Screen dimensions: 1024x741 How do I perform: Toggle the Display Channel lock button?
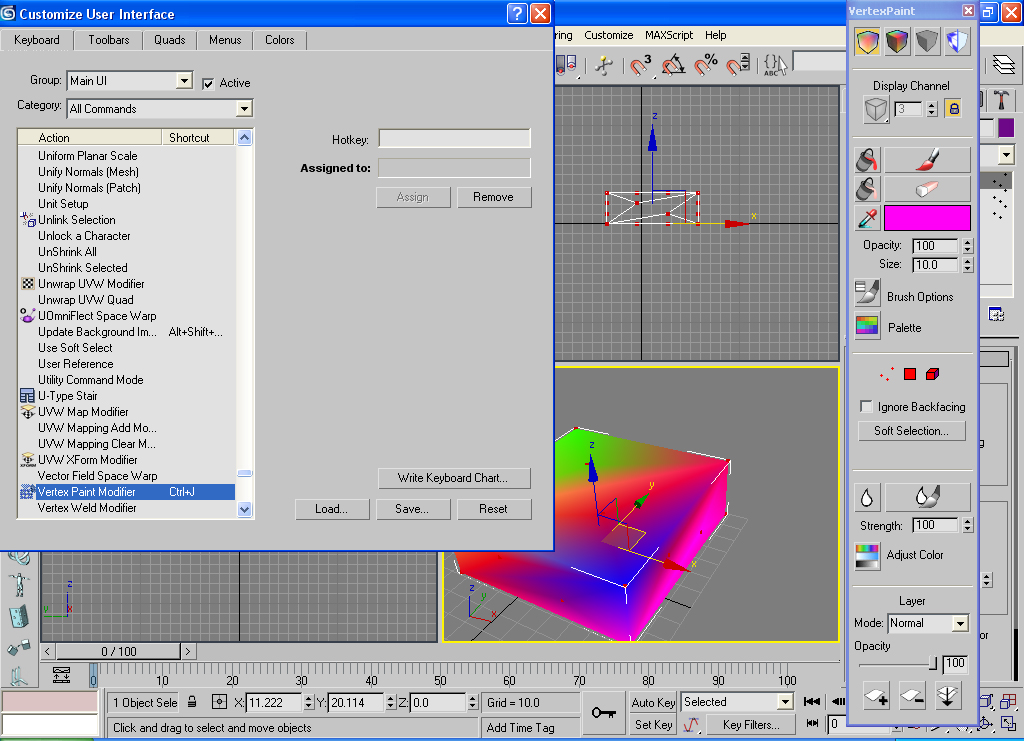pos(953,109)
